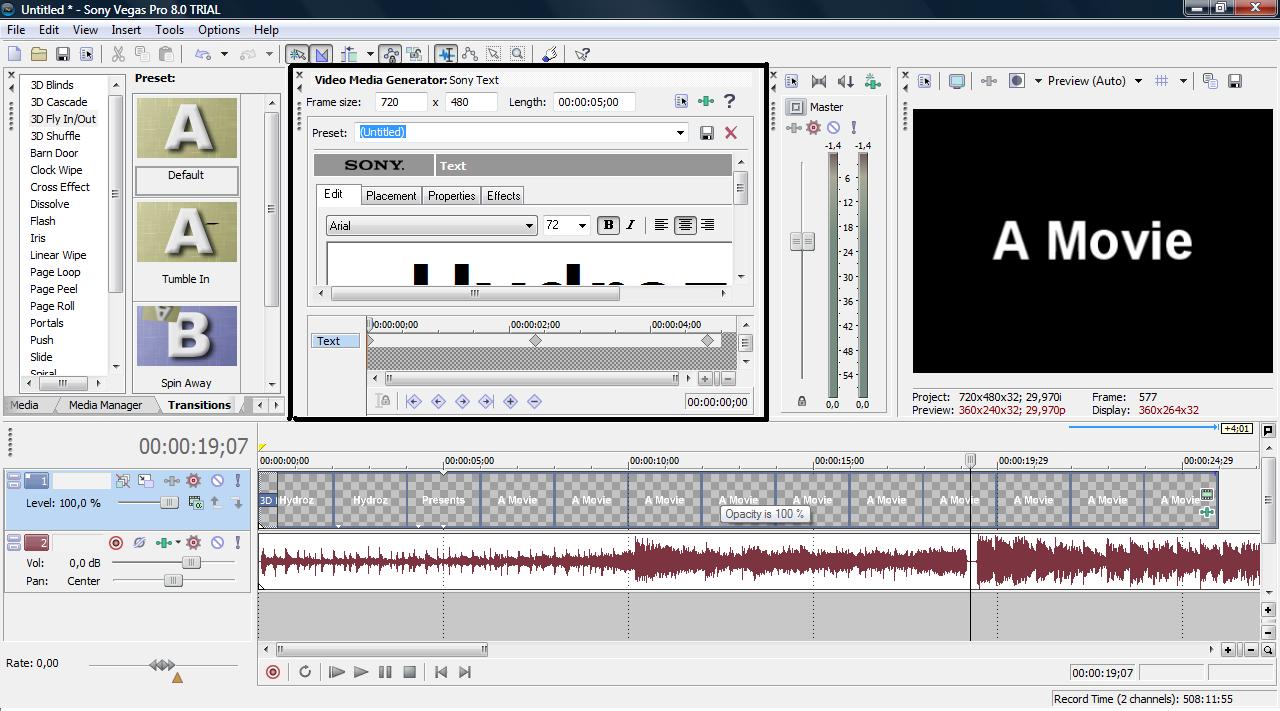The height and width of the screenshot is (711, 1280).
Task: Create a new project from the toolbar
Action: point(14,54)
